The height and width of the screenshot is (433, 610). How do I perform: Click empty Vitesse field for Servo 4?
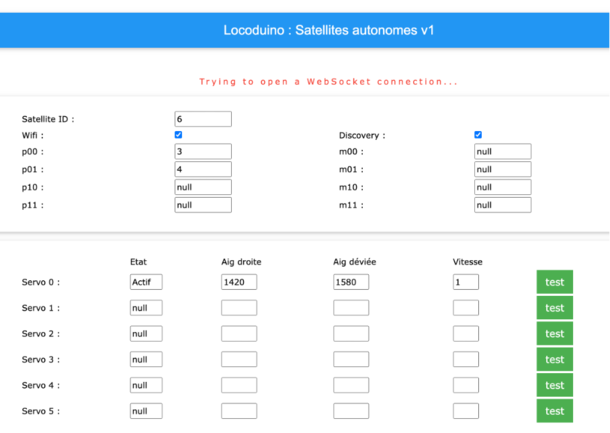click(x=466, y=385)
